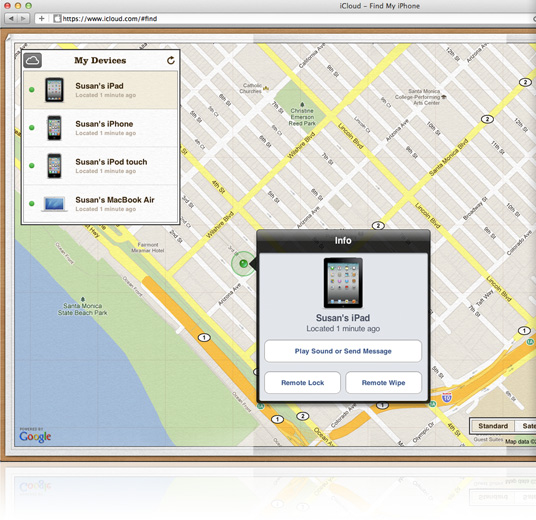
Task: Select the Susan's iPad device icon
Action: (54, 90)
